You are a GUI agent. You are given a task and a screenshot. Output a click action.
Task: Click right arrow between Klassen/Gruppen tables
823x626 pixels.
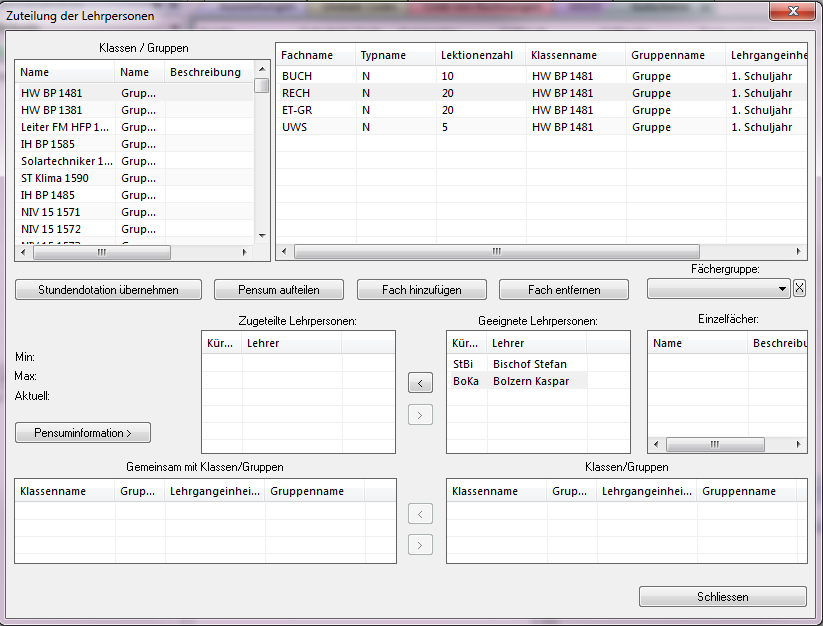[x=421, y=545]
